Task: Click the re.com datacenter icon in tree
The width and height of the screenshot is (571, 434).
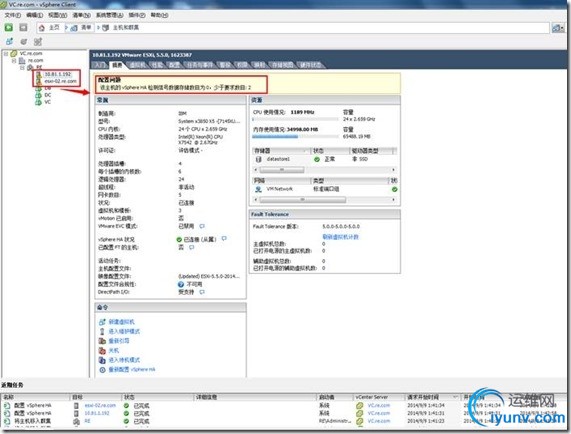Action: 22,60
